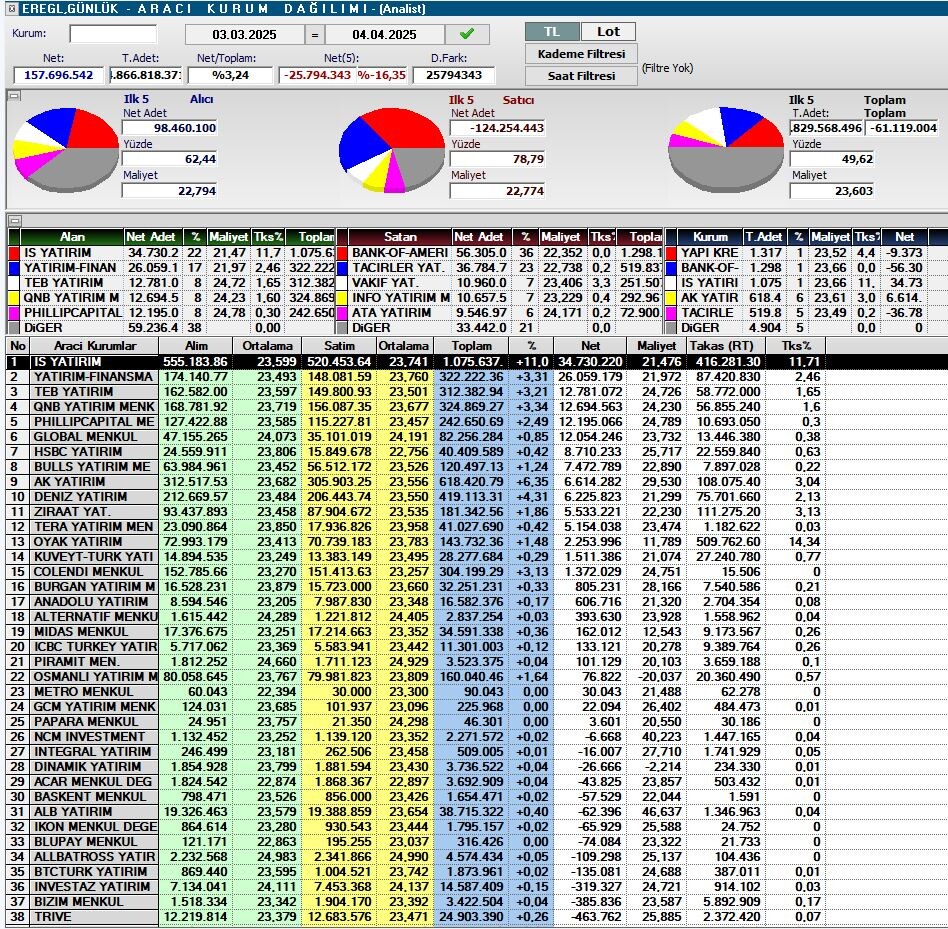Sort by the Satan column header
Image resolution: width=948 pixels, height=929 pixels.
[400, 237]
